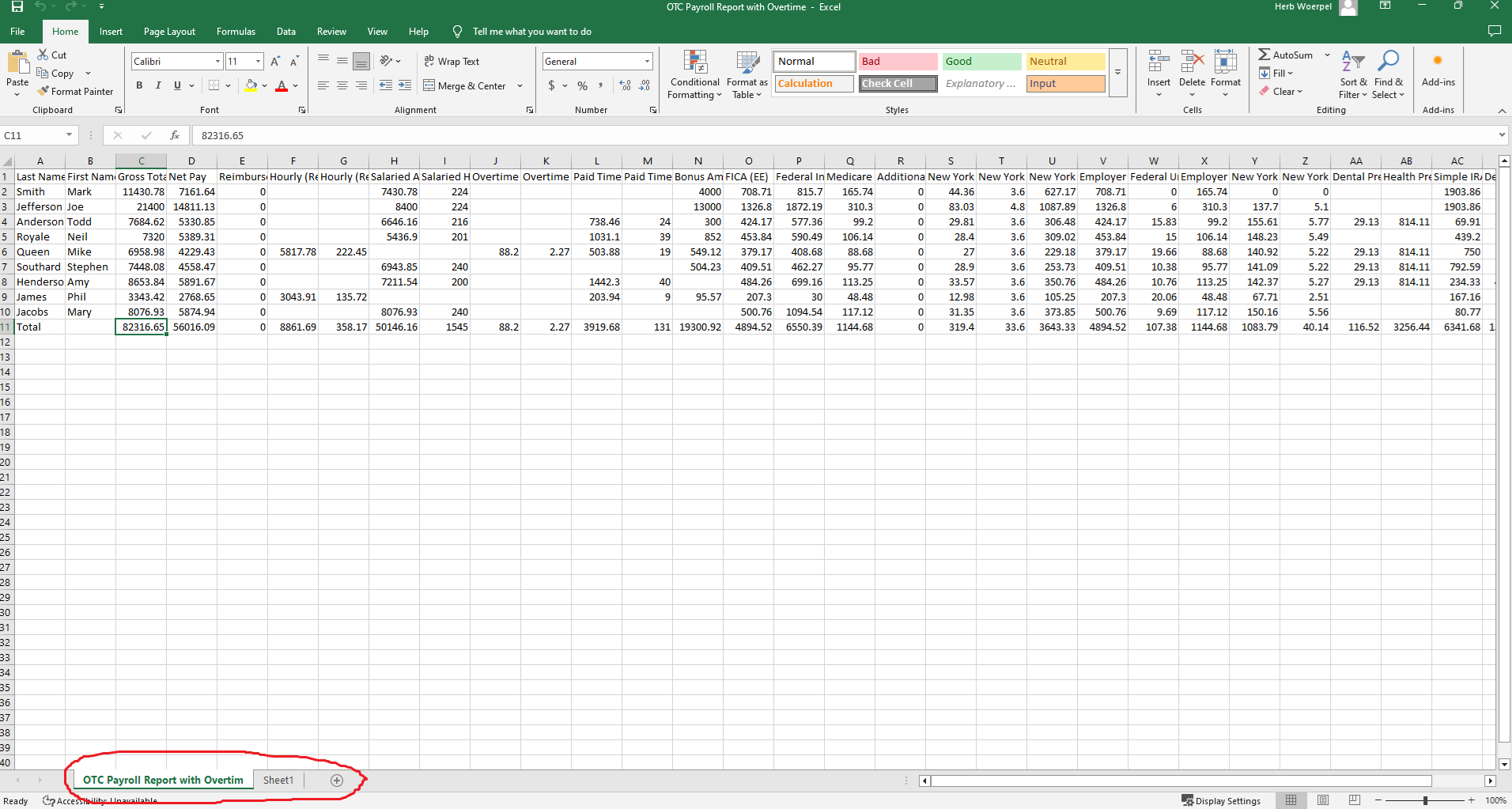Expand the cell styles gallery

click(x=1117, y=72)
